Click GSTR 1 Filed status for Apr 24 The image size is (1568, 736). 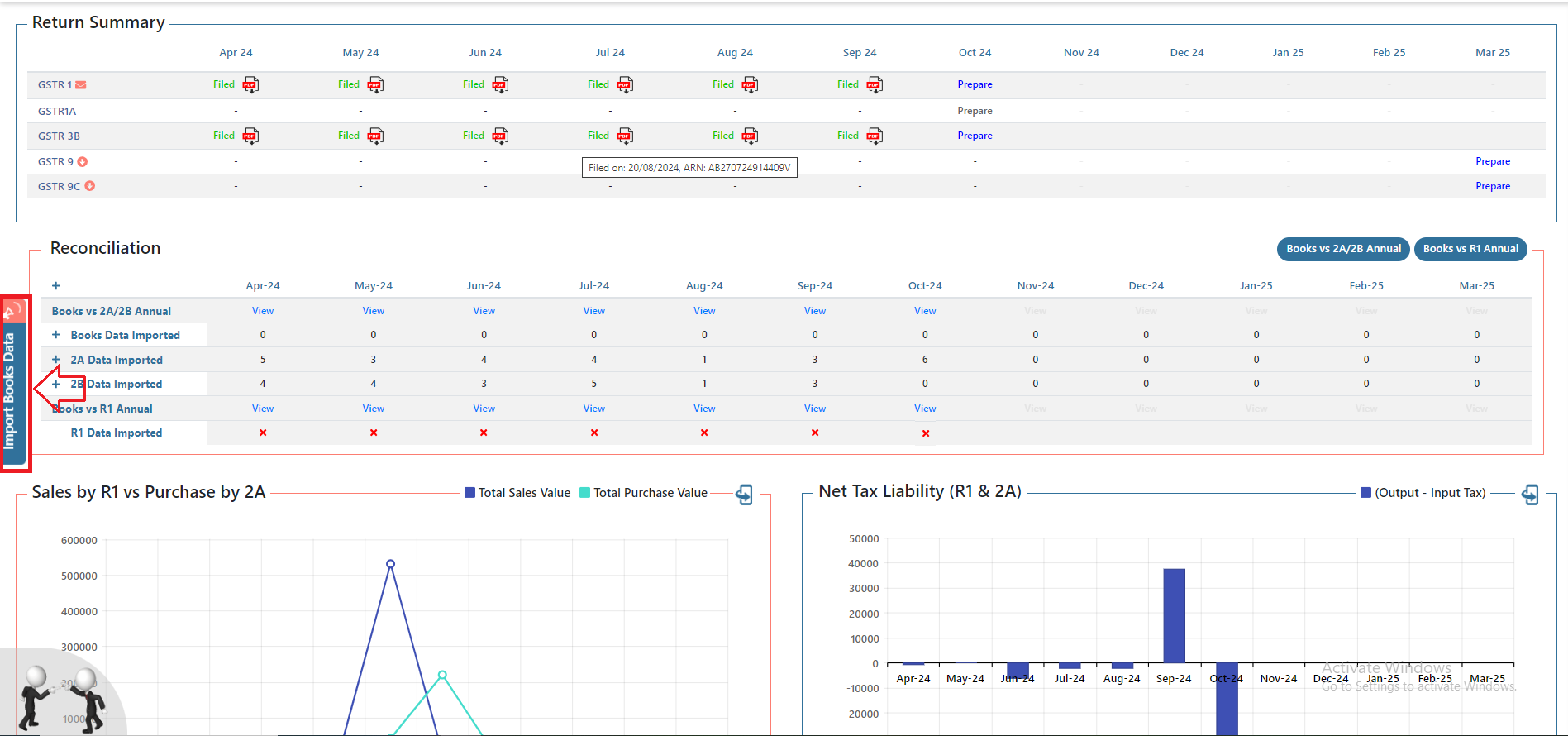[x=224, y=84]
